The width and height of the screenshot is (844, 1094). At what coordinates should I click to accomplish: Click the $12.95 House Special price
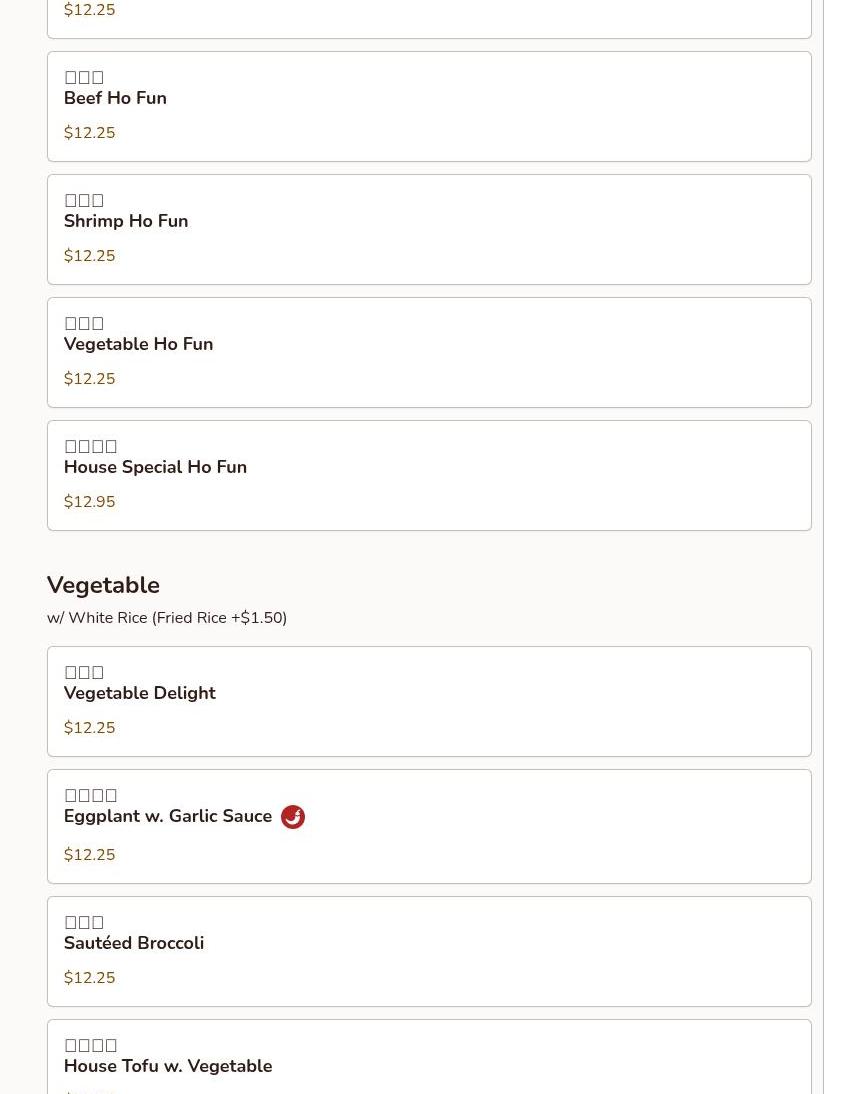coord(89,502)
